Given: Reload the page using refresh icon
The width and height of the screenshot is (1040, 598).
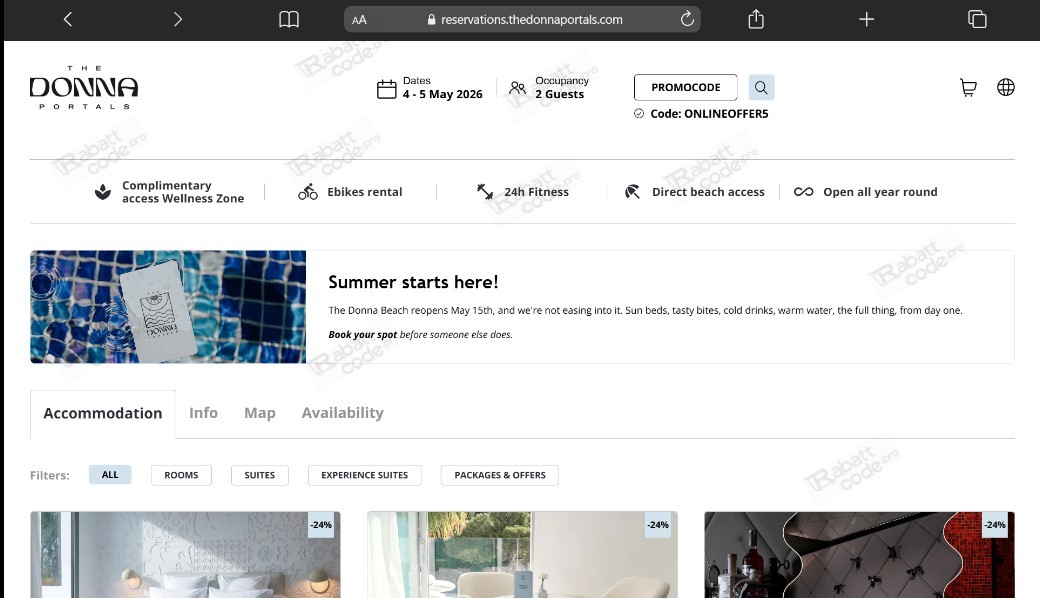Looking at the screenshot, I should (x=687, y=19).
